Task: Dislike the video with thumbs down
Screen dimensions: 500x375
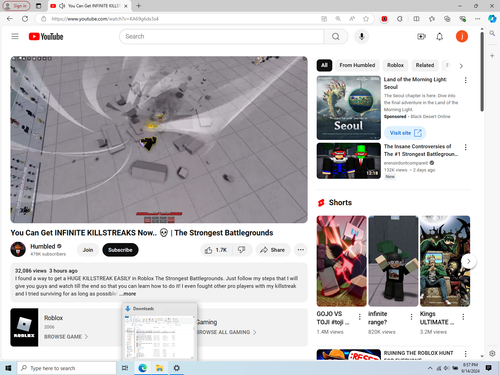Action: tap(242, 250)
